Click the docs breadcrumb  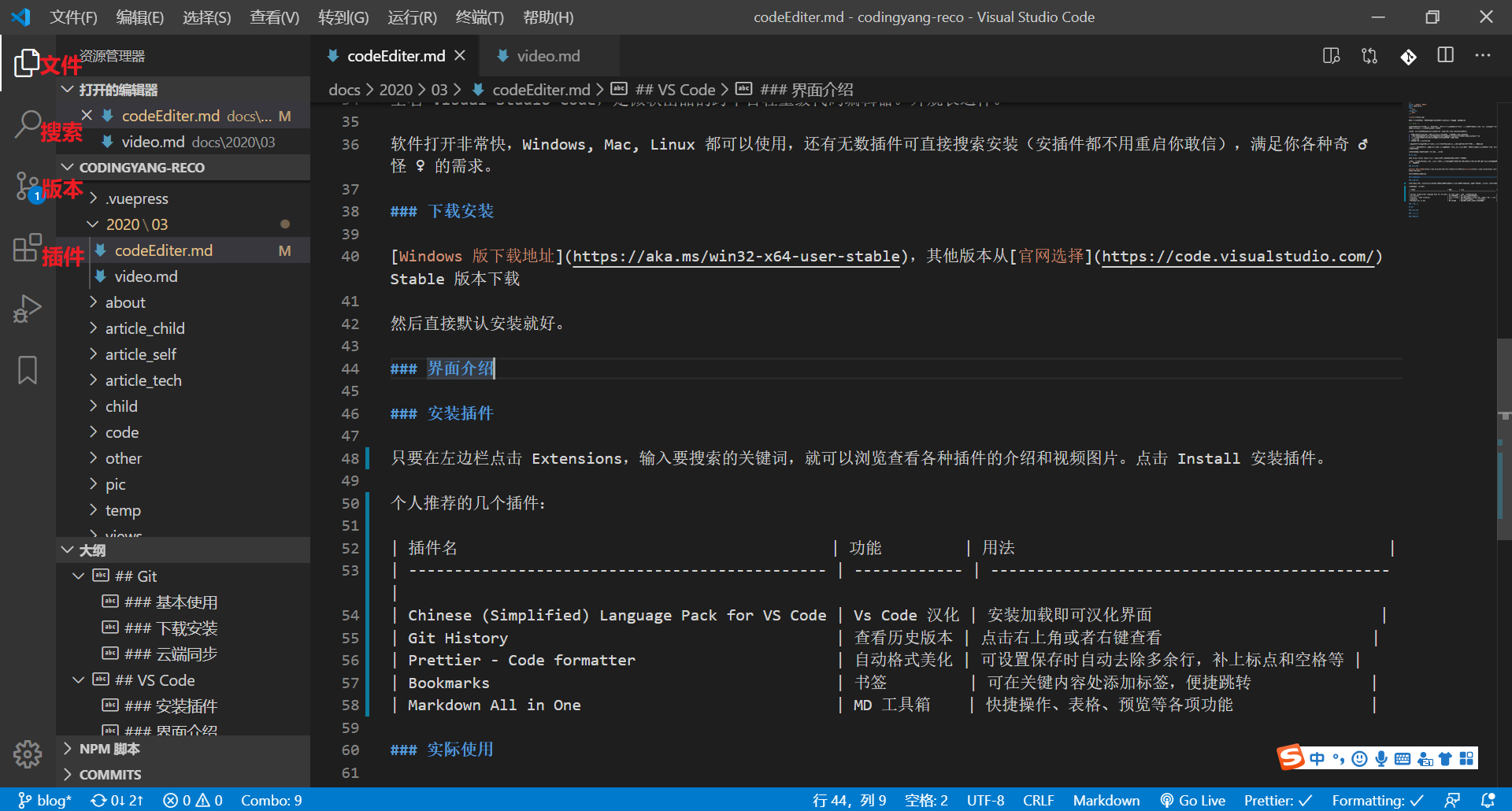pyautogui.click(x=344, y=90)
